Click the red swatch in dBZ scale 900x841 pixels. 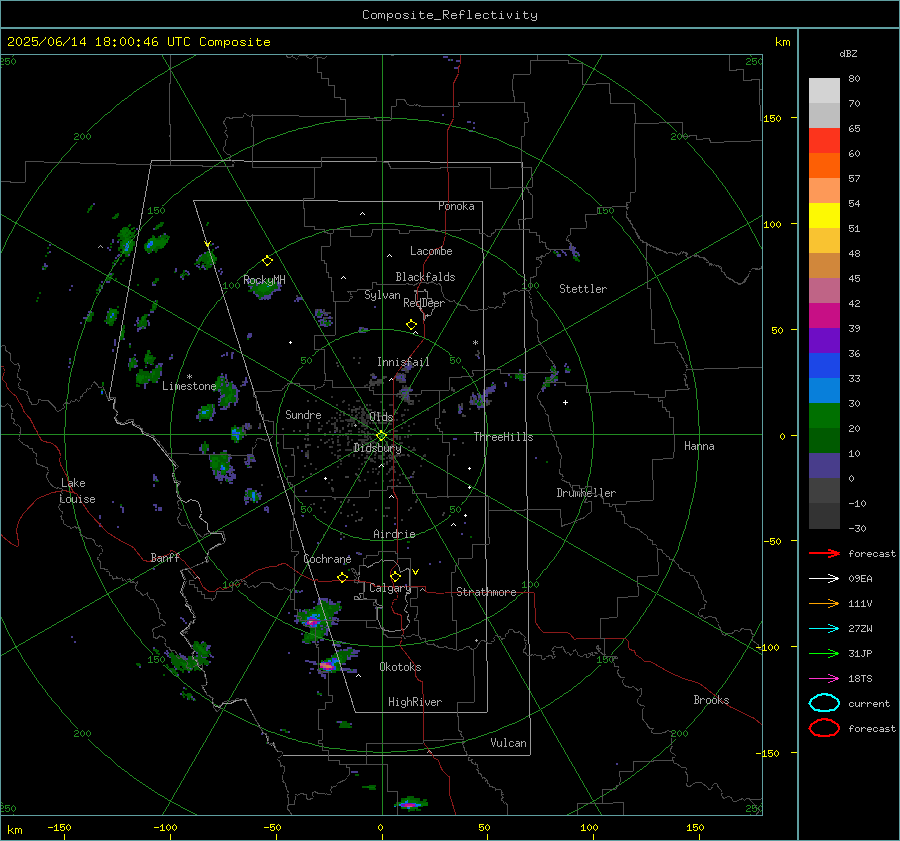[x=824, y=141]
